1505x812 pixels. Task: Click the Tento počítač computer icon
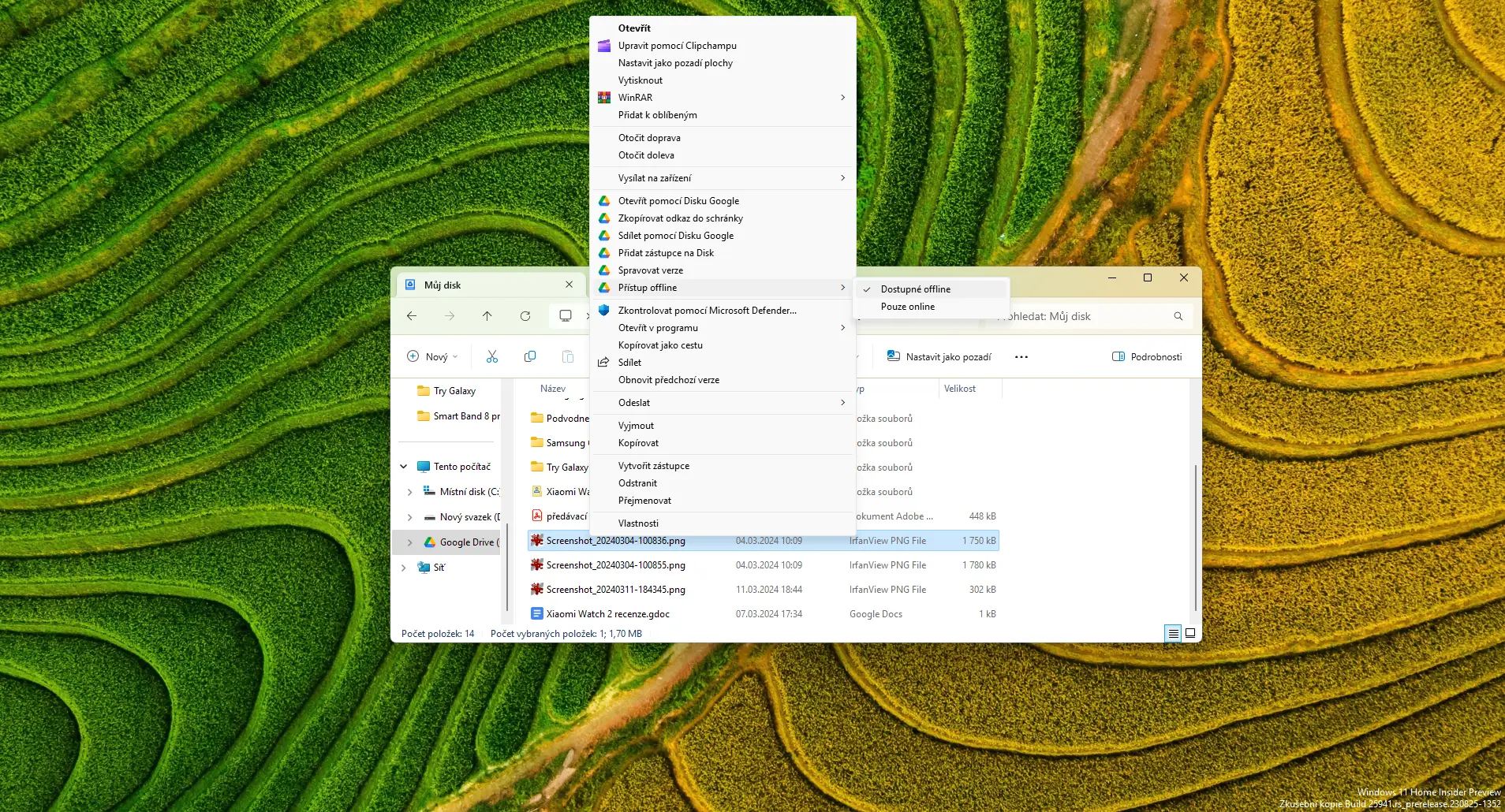coord(424,467)
